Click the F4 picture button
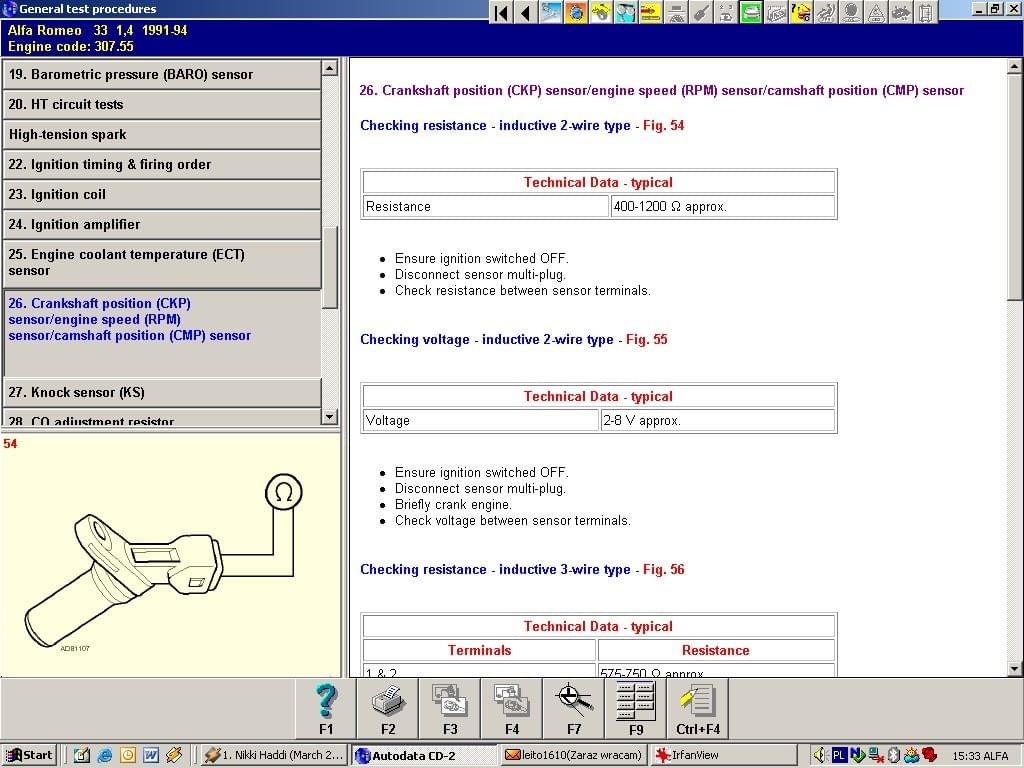This screenshot has width=1024, height=768. (512, 709)
